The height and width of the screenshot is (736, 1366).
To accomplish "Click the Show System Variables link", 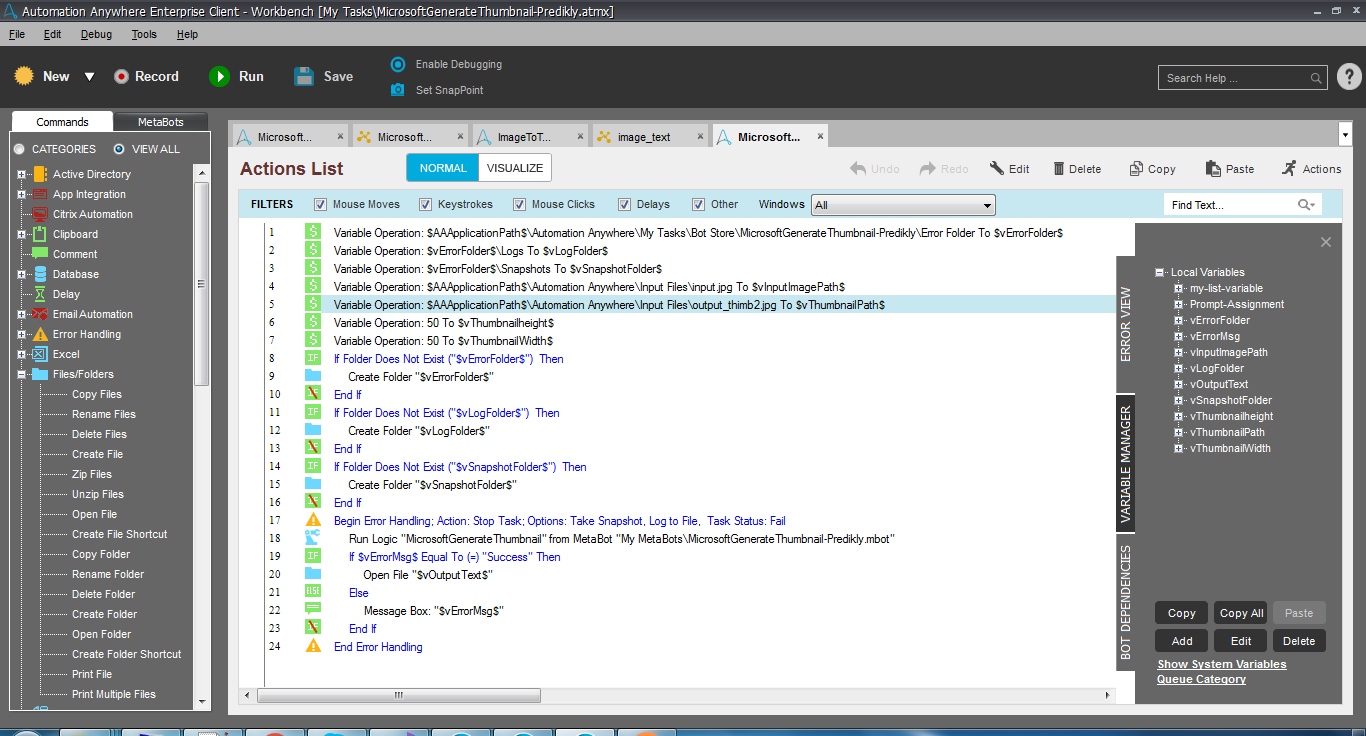I will click(1221, 664).
